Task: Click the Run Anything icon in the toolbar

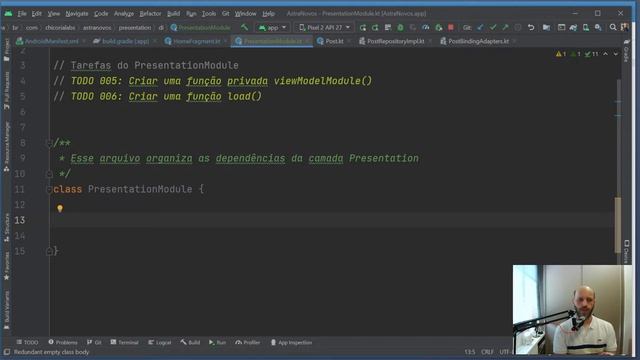Action: pyautogui.click(x=562, y=27)
